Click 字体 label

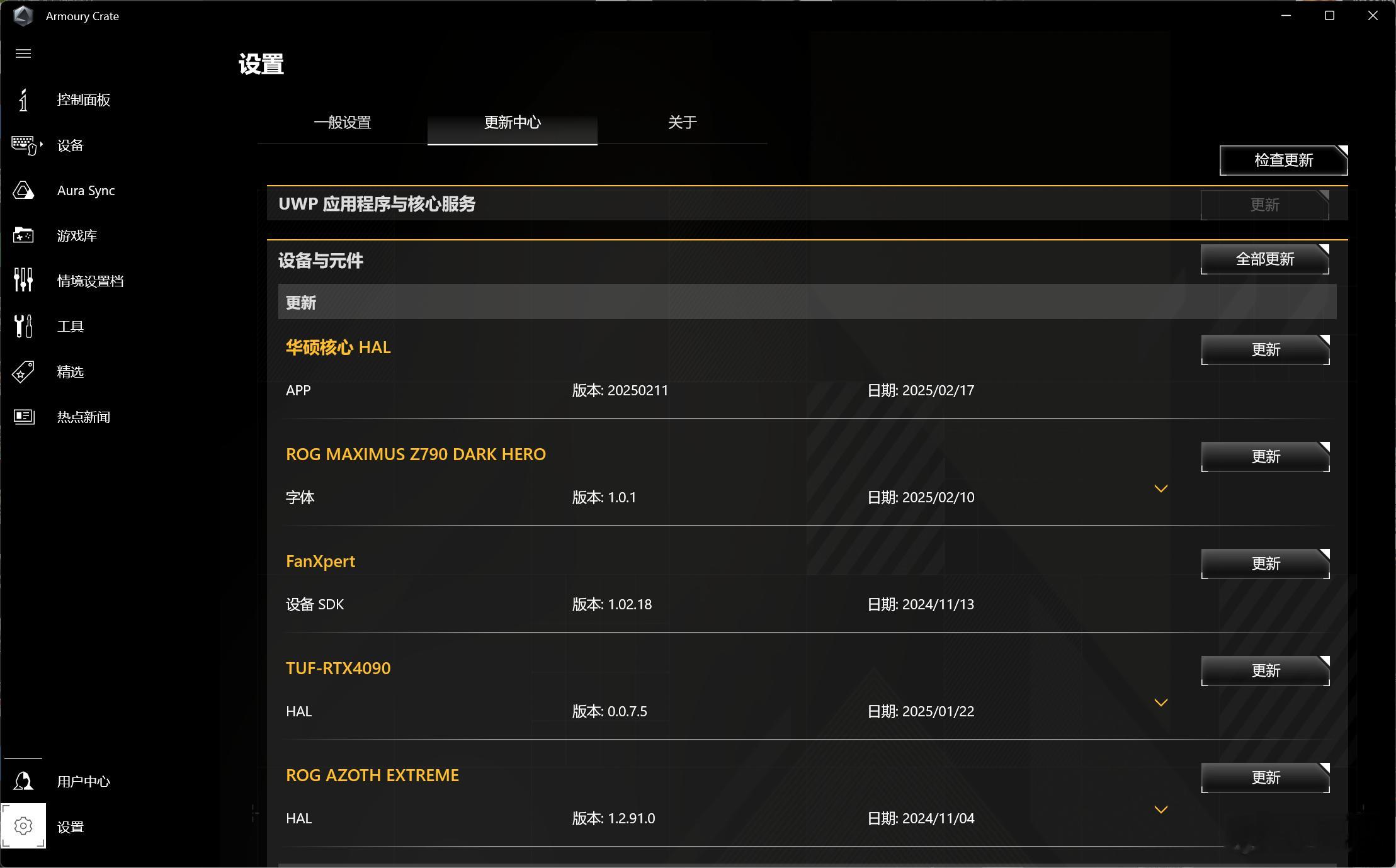tap(300, 497)
